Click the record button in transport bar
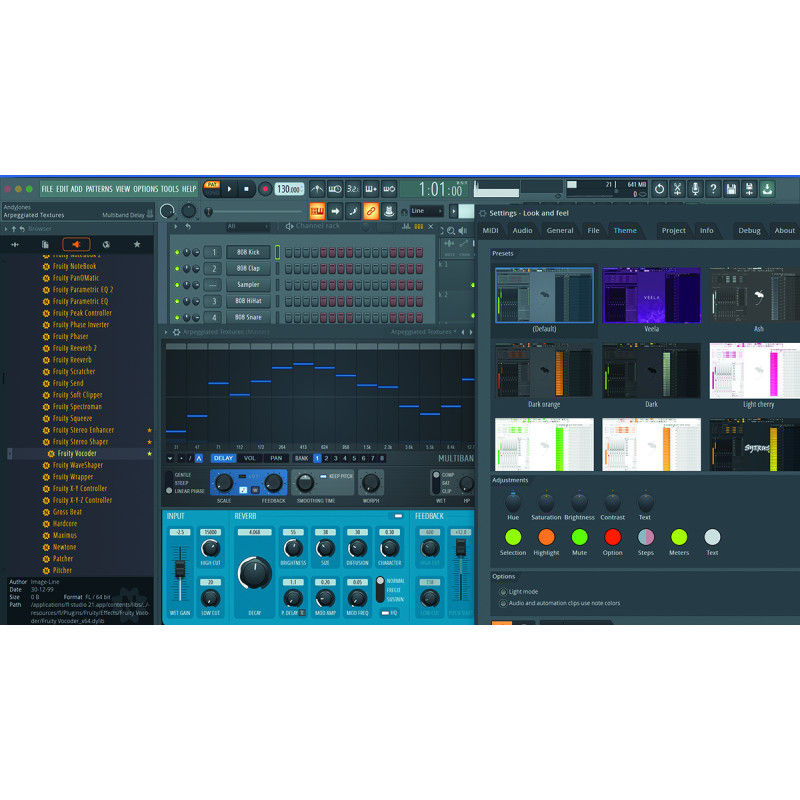 pos(265,189)
